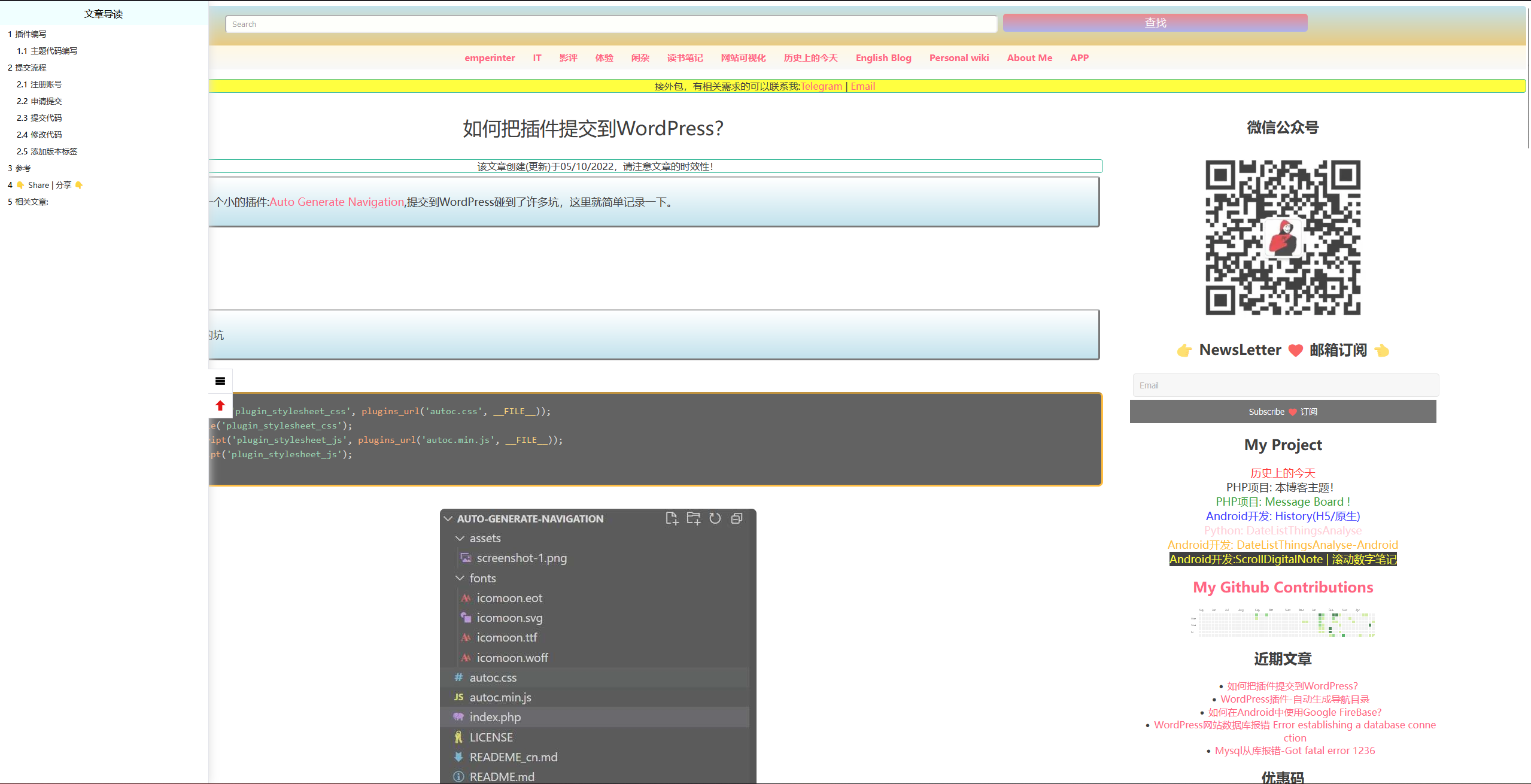Image resolution: width=1531 pixels, height=784 pixels.
Task: Open the GitHub contributions chart thumbnail
Action: tap(1283, 622)
